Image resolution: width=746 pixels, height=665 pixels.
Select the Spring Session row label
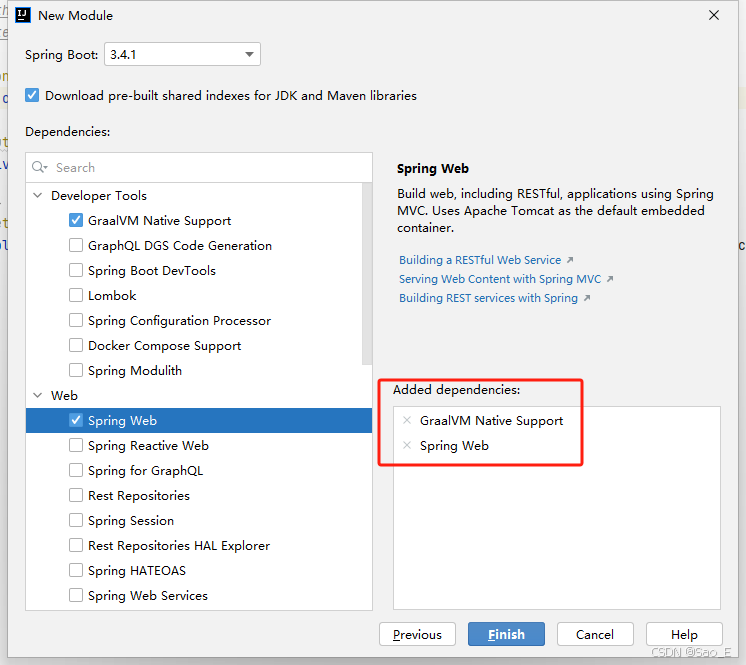coord(131,520)
